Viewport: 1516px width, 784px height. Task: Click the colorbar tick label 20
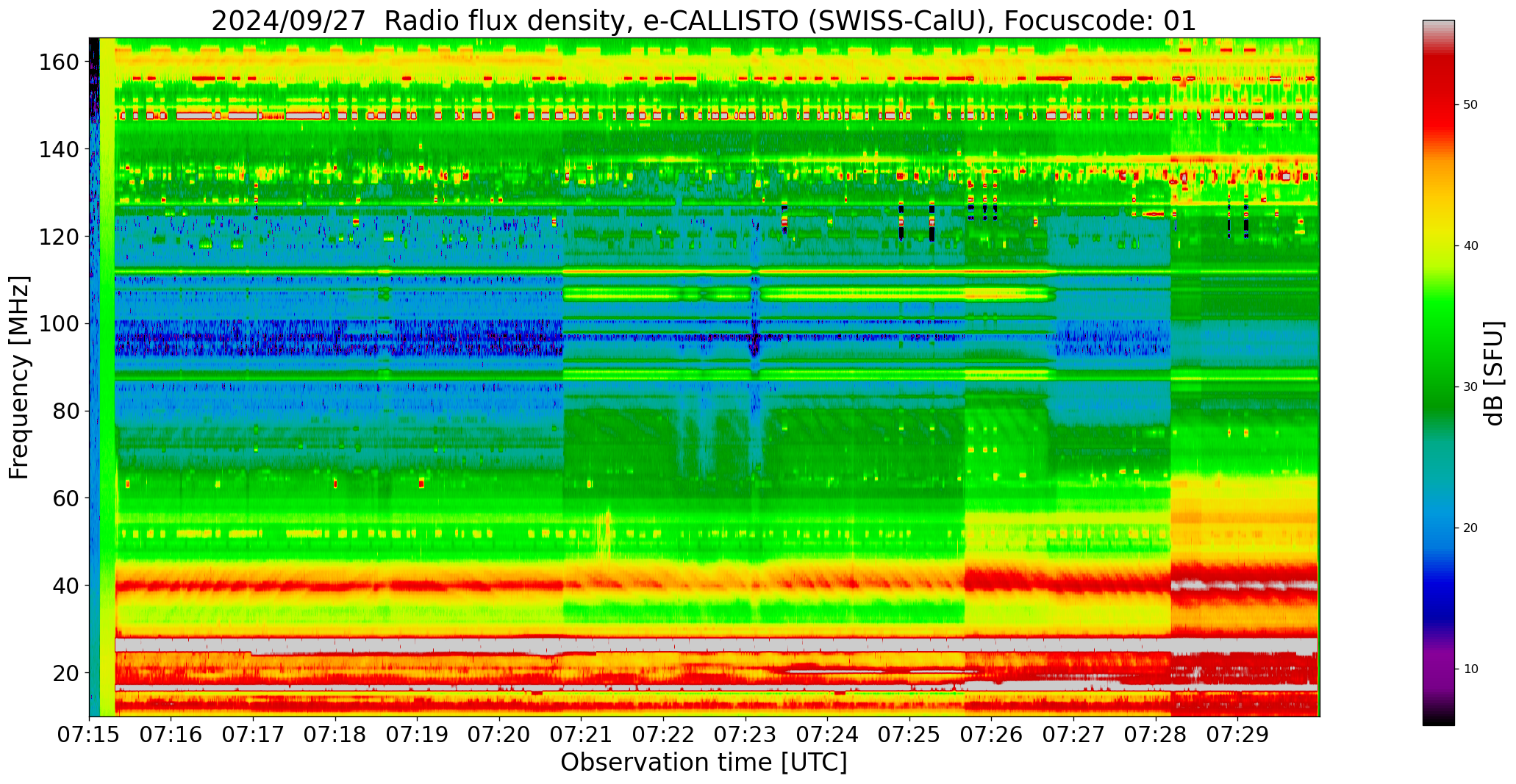pyautogui.click(x=1470, y=528)
